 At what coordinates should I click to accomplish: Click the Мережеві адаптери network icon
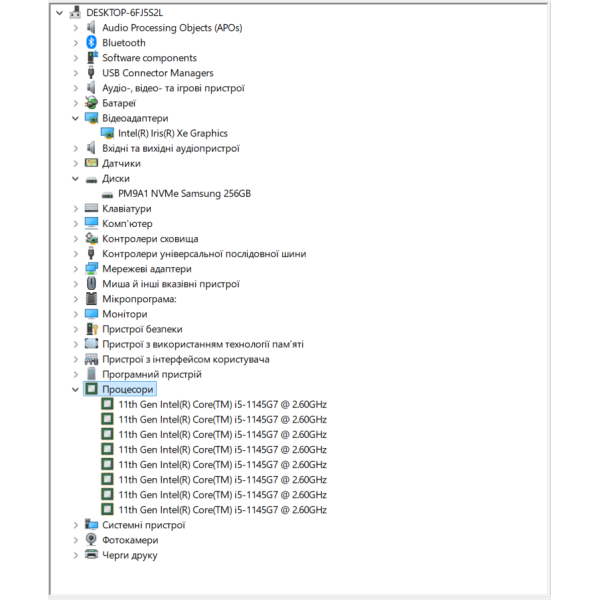[x=91, y=269]
